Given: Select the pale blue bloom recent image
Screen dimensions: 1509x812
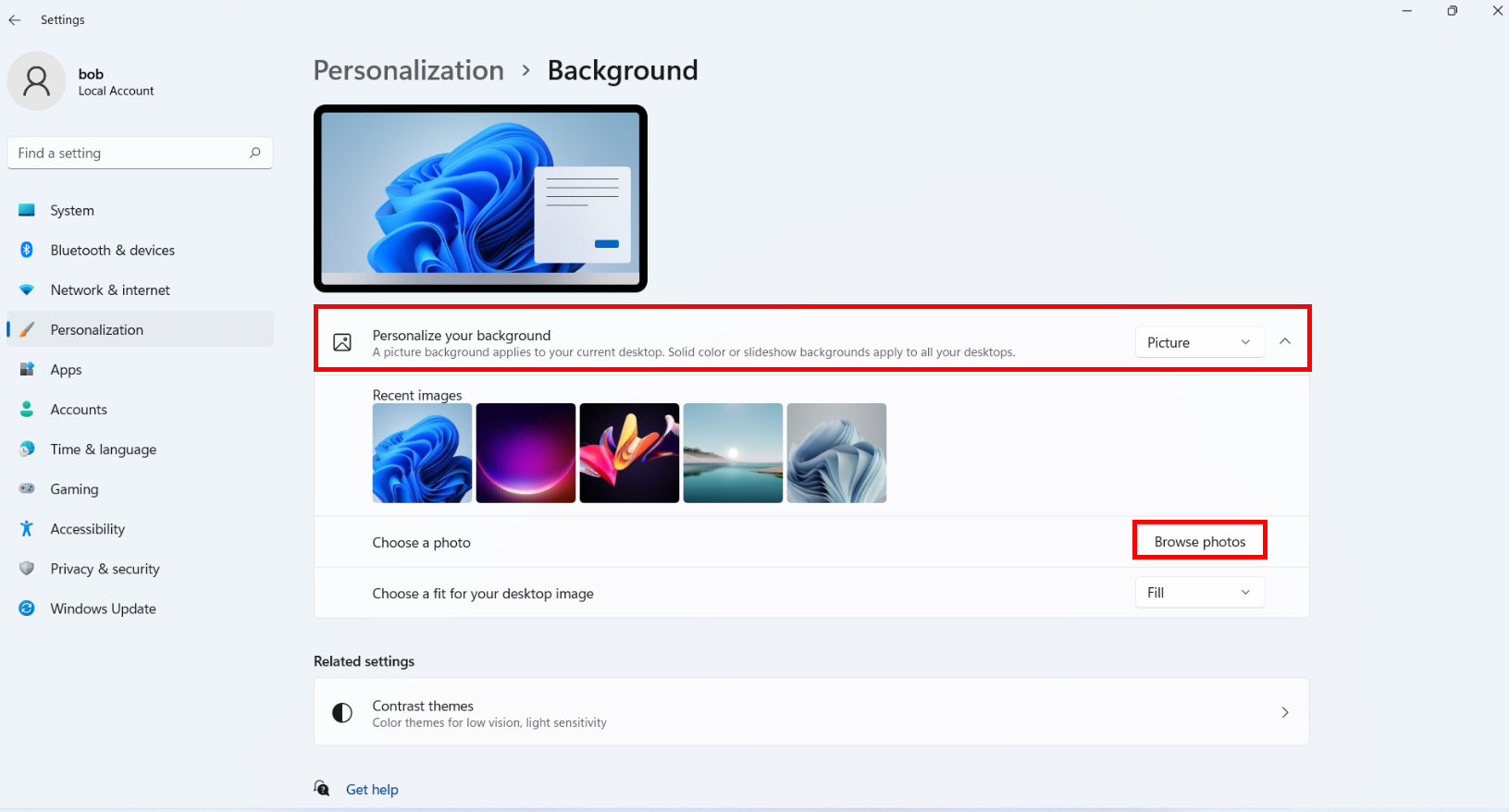Looking at the screenshot, I should (836, 453).
